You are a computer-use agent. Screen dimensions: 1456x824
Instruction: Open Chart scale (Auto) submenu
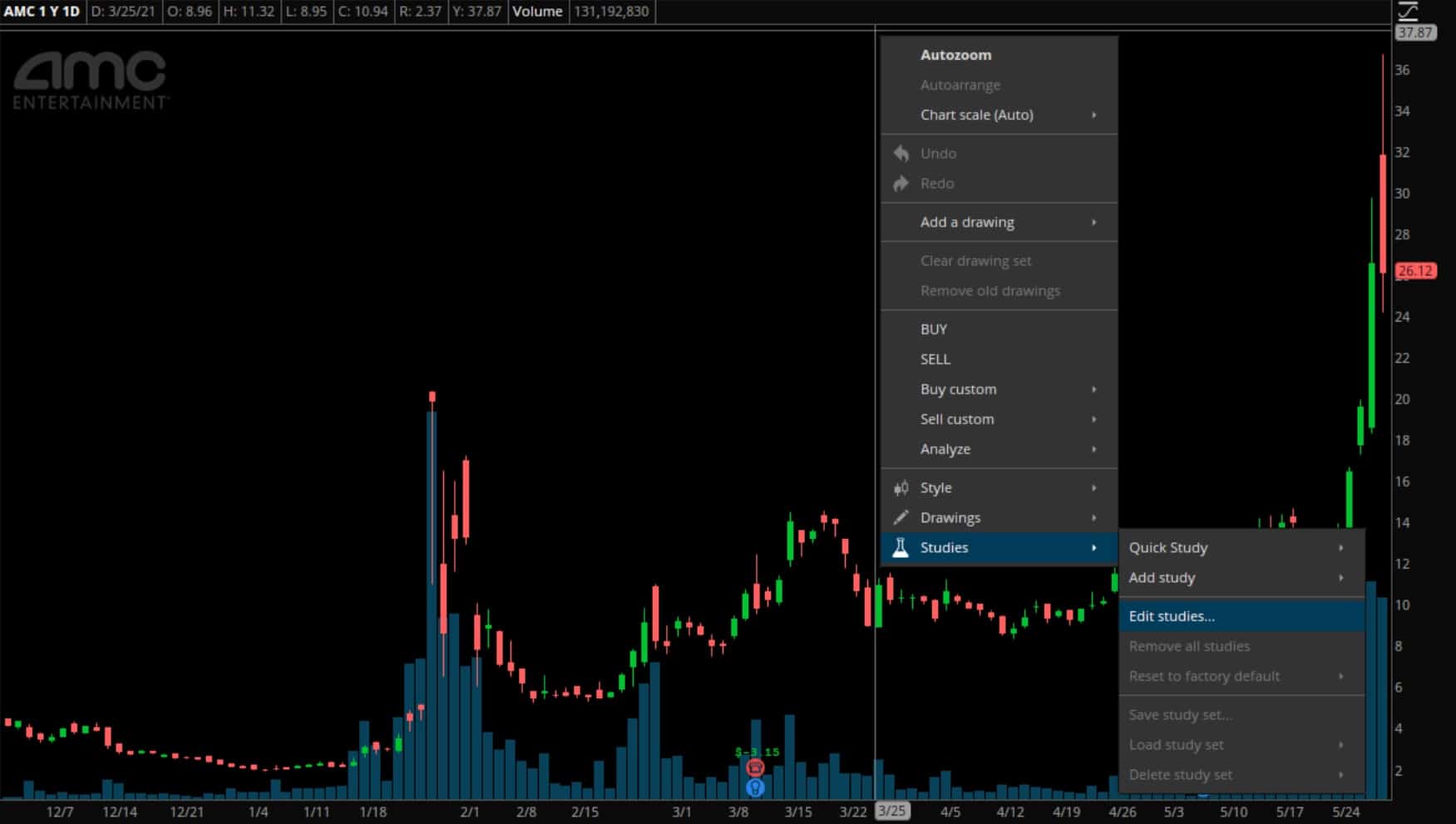click(999, 115)
